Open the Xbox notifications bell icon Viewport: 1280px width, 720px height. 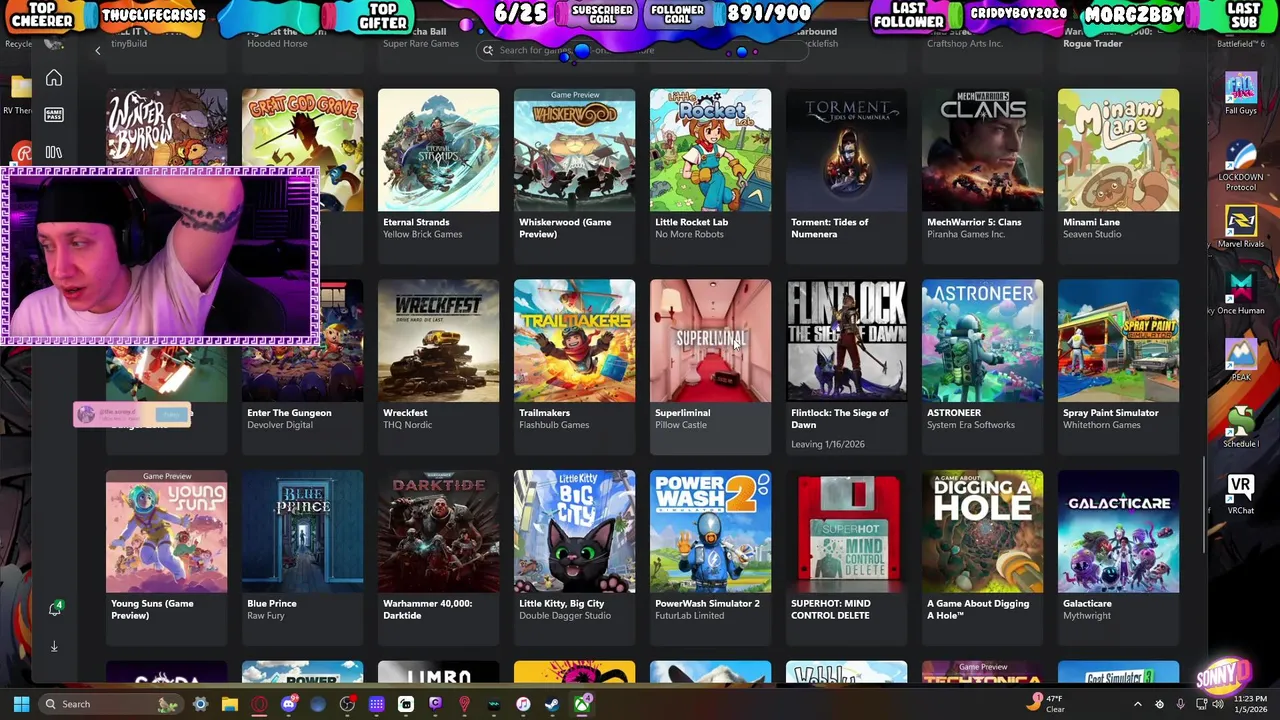tap(55, 608)
